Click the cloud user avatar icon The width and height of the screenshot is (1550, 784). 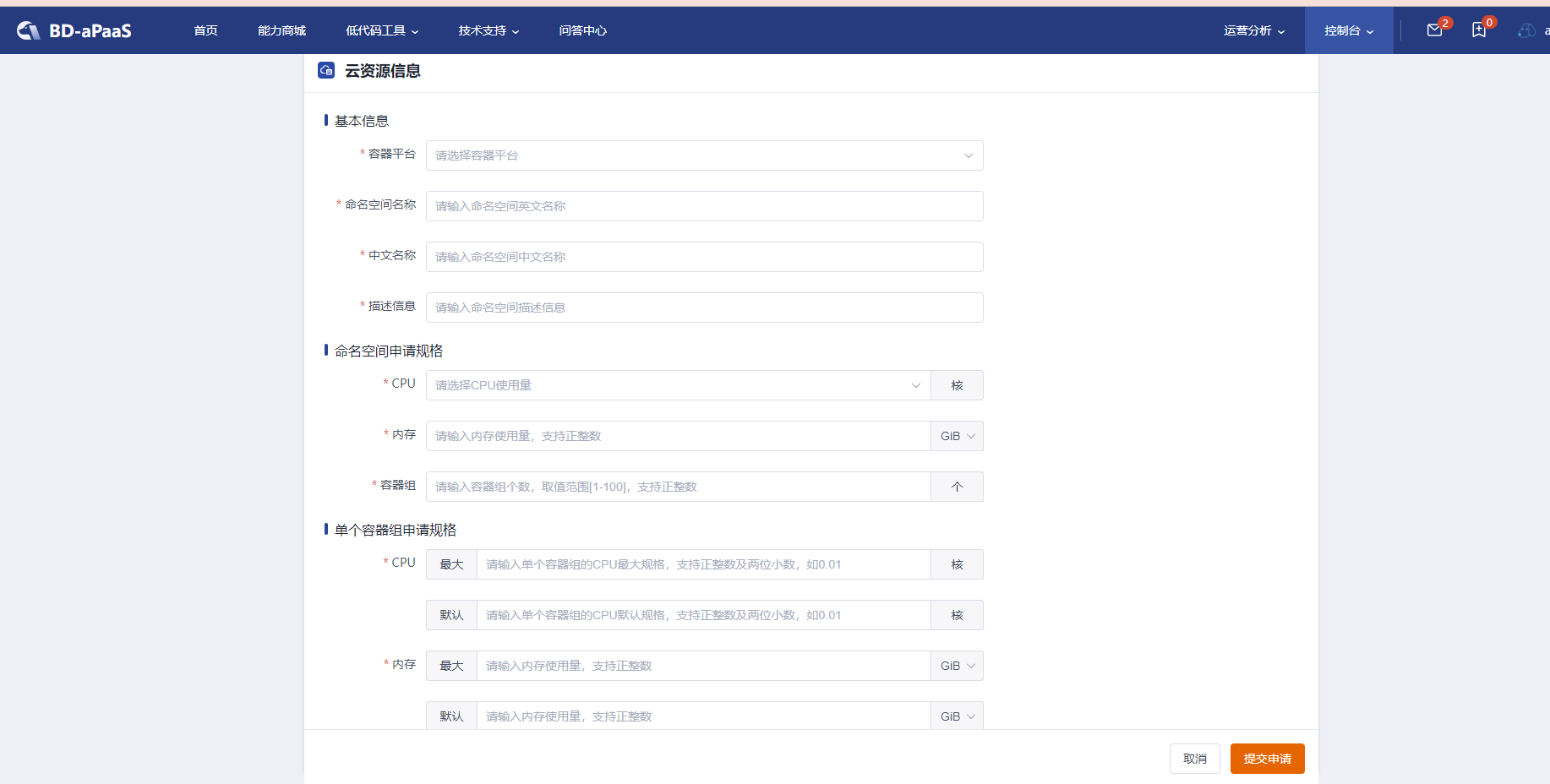pyautogui.click(x=1526, y=30)
